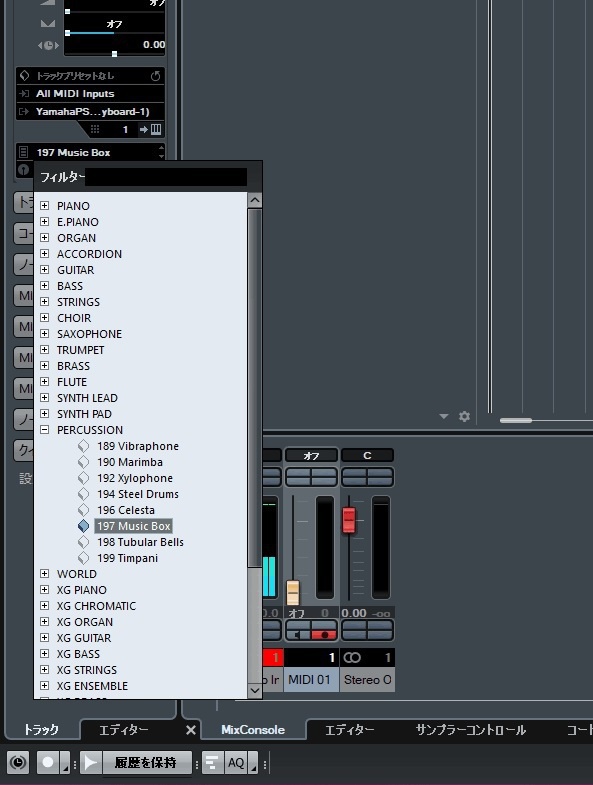Expand the STRINGS category

click(45, 302)
